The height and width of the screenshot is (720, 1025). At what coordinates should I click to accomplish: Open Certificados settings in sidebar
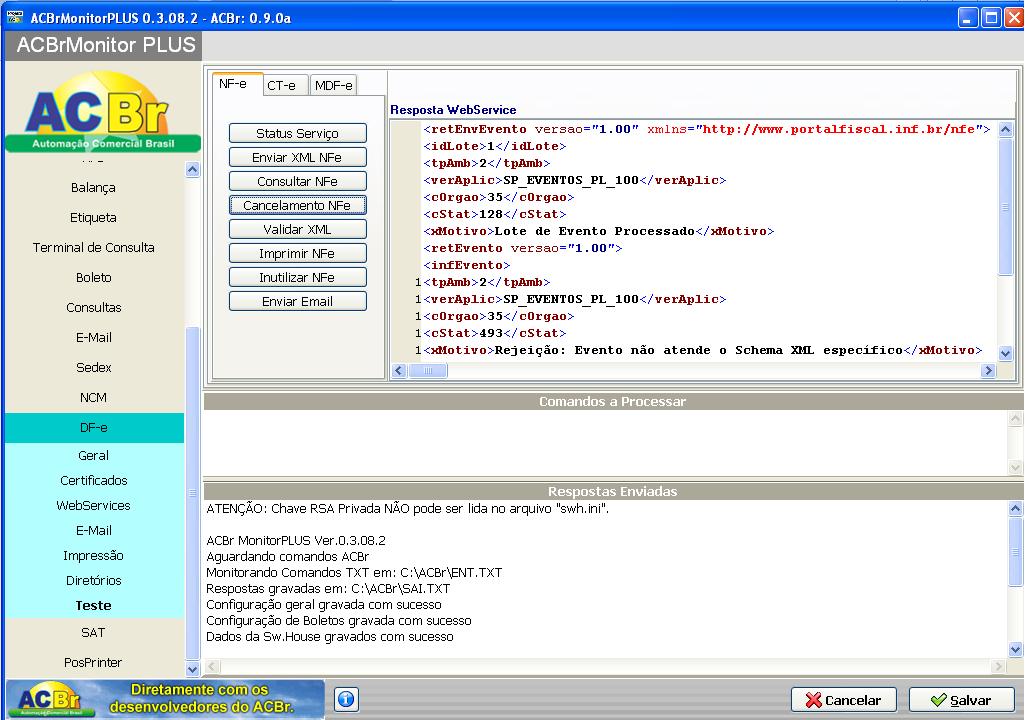[93, 481]
